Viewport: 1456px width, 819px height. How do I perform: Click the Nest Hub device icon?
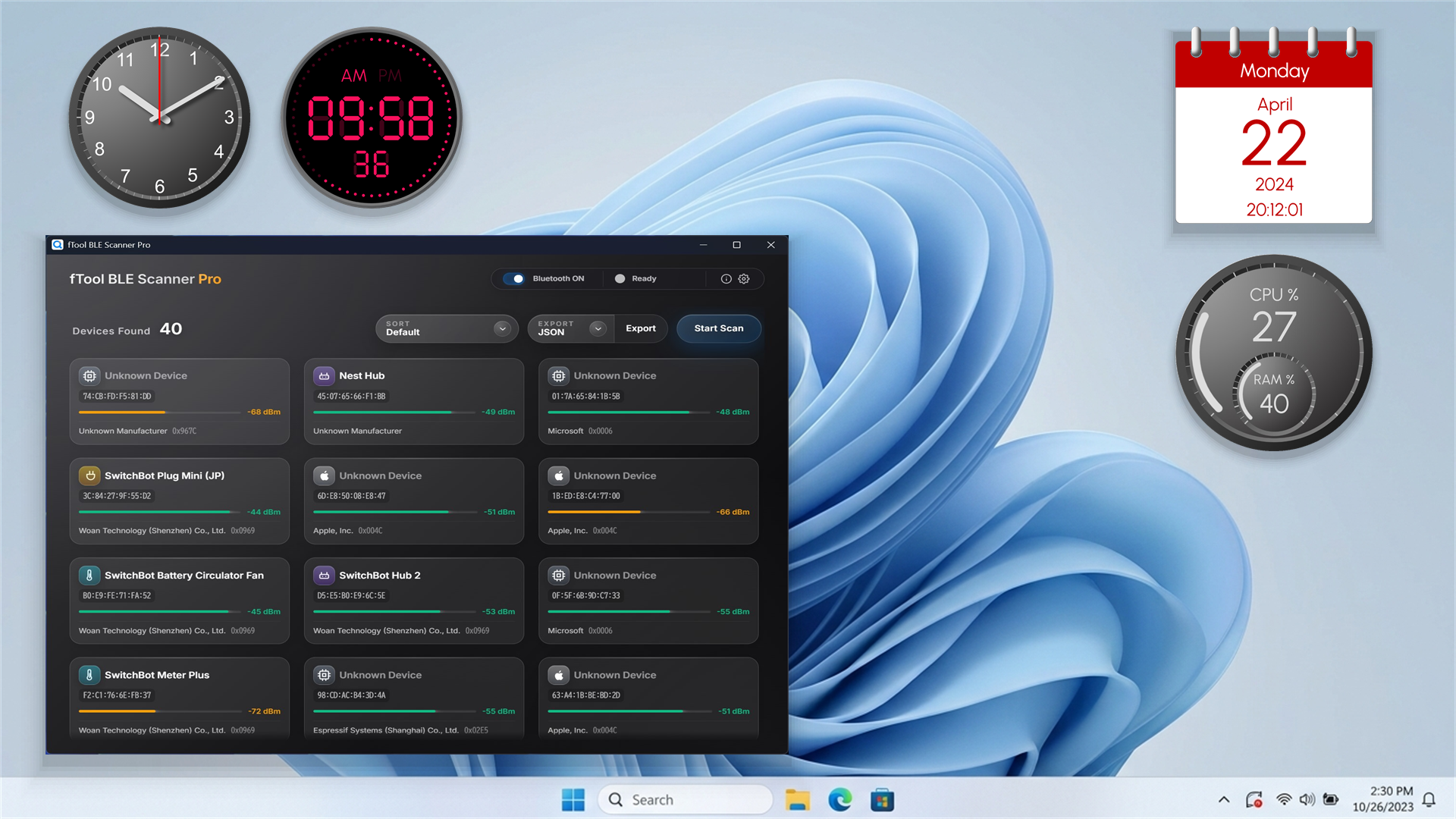coord(324,375)
